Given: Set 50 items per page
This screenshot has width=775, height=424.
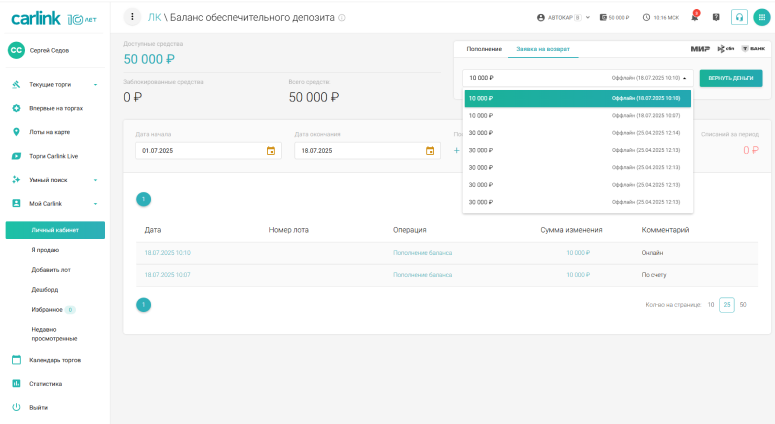Looking at the screenshot, I should tap(743, 304).
